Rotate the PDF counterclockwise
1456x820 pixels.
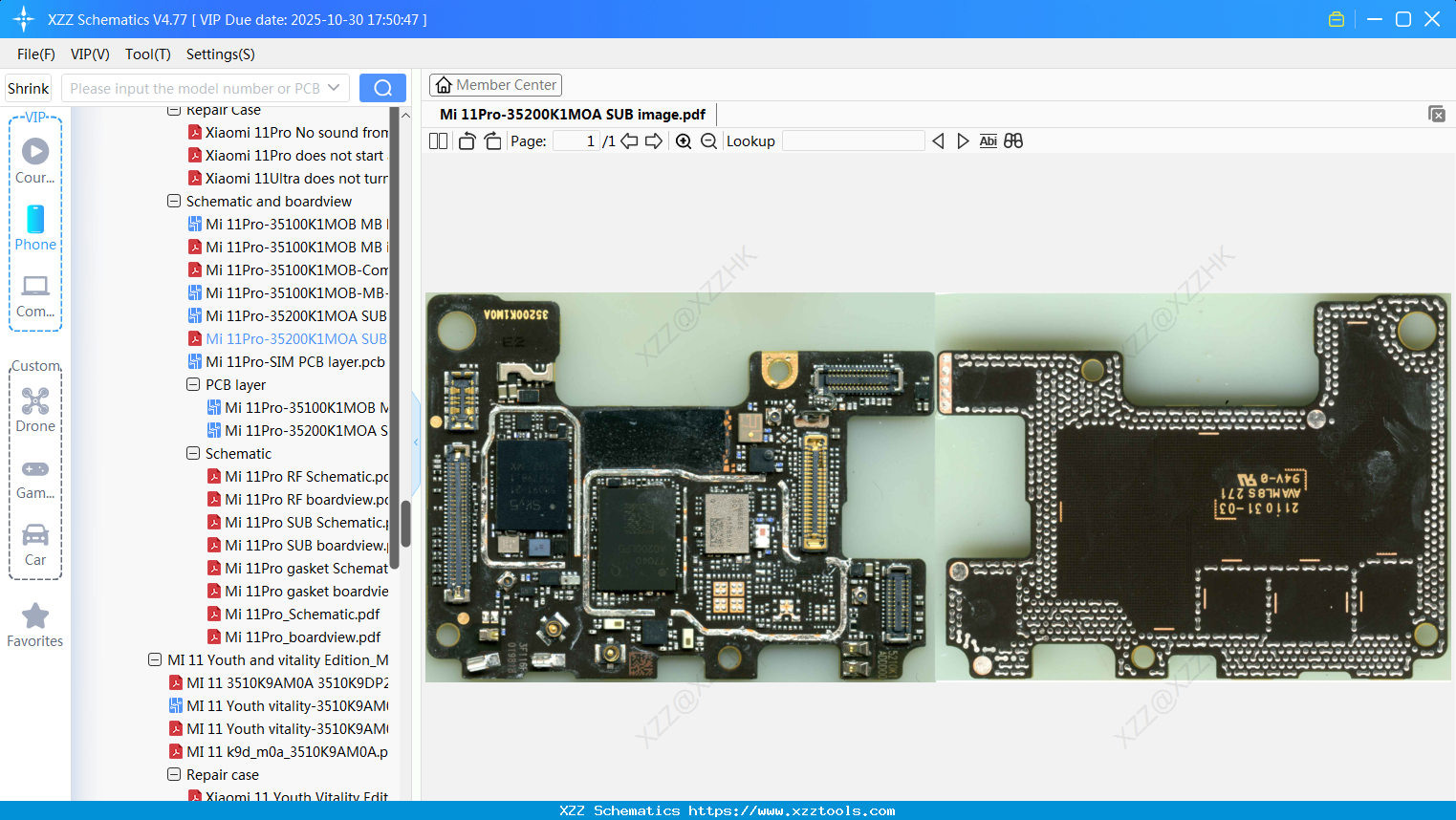click(x=466, y=140)
